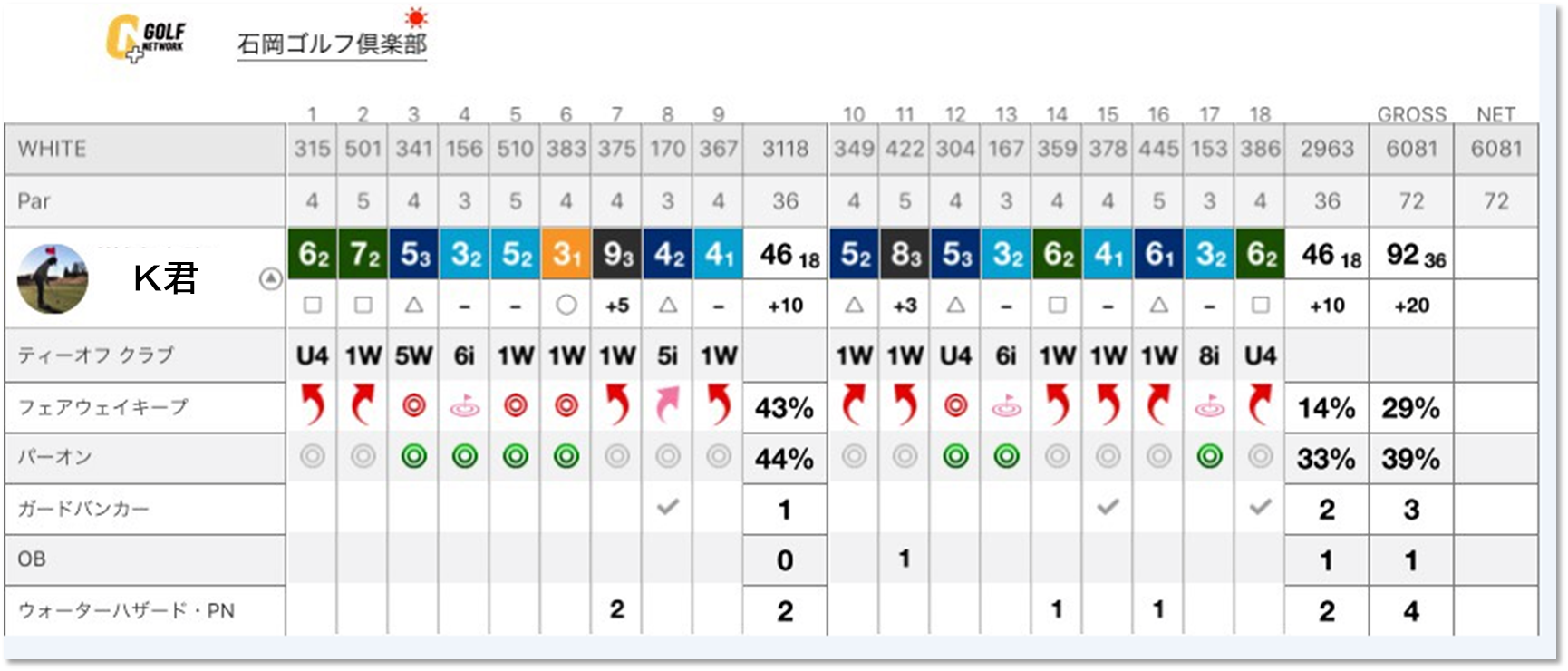The width and height of the screenshot is (1568, 671).
Task: Click hole 1 fairway miss arrow icon
Action: 313,405
